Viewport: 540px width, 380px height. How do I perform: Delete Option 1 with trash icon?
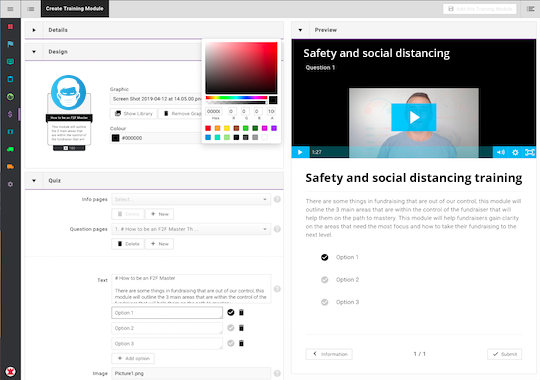(241, 312)
